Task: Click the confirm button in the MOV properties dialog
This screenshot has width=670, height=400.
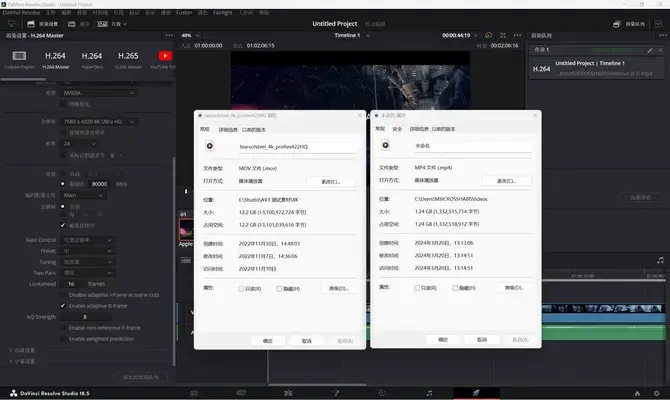Action: click(x=267, y=341)
